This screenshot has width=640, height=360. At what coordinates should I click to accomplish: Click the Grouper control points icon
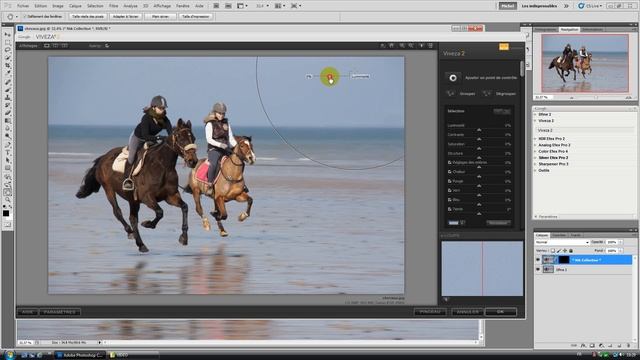(x=450, y=93)
